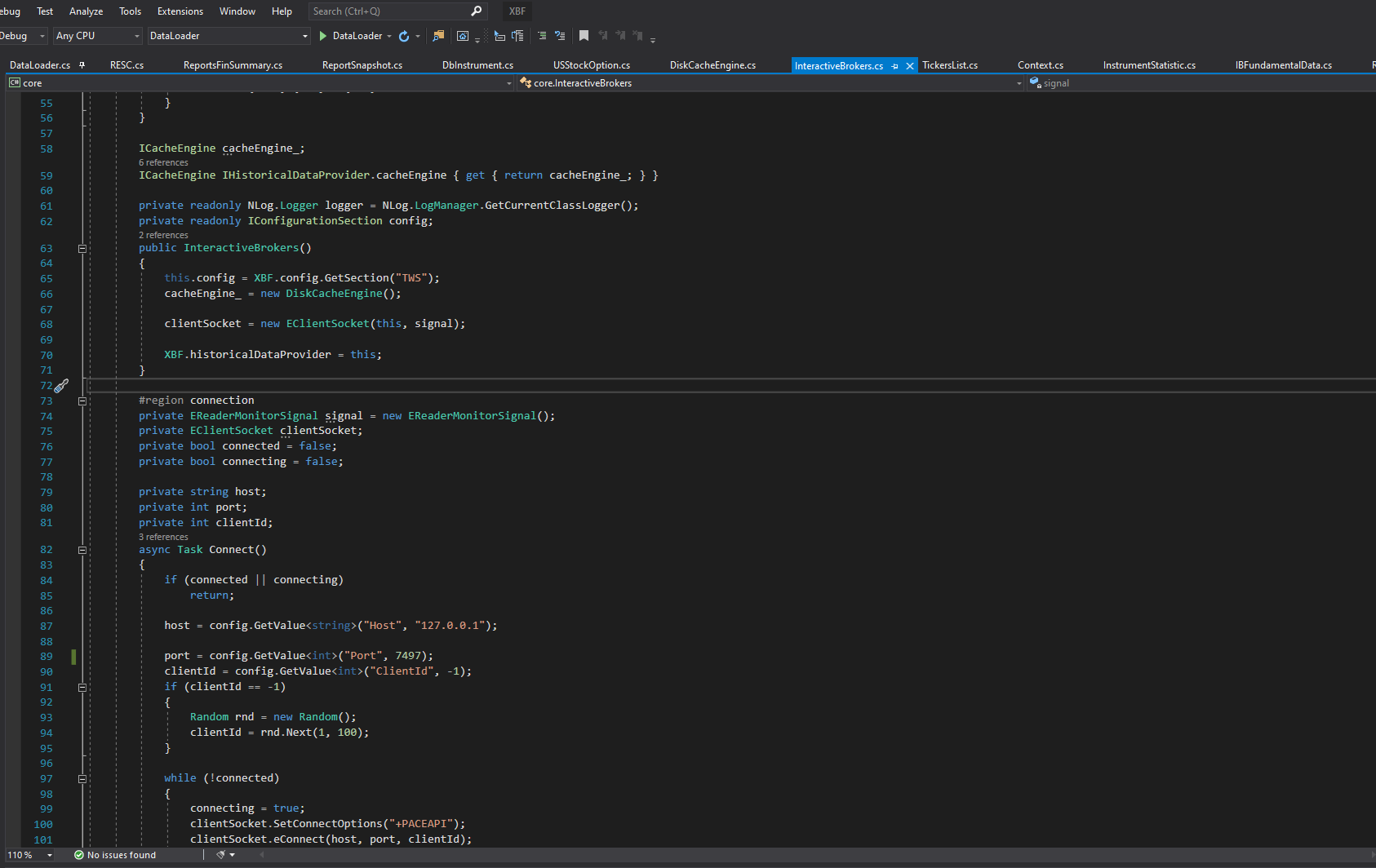1376x868 pixels.
Task: Click the code cleanup broom icon in bottom bar
Action: pos(220,855)
